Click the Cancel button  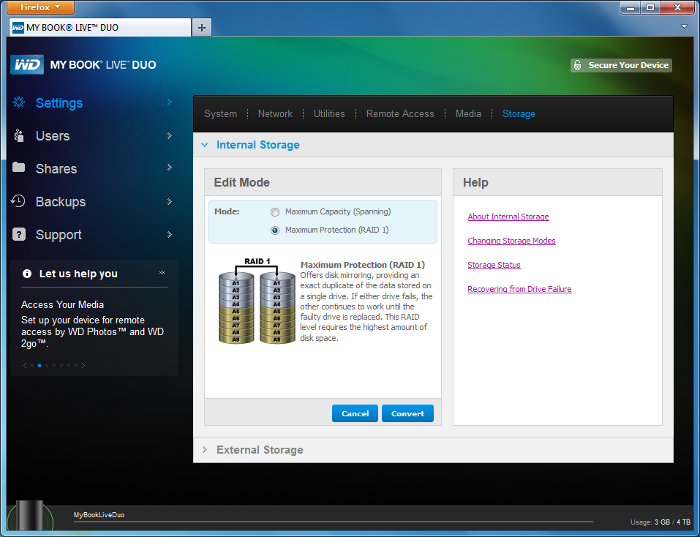(x=355, y=413)
